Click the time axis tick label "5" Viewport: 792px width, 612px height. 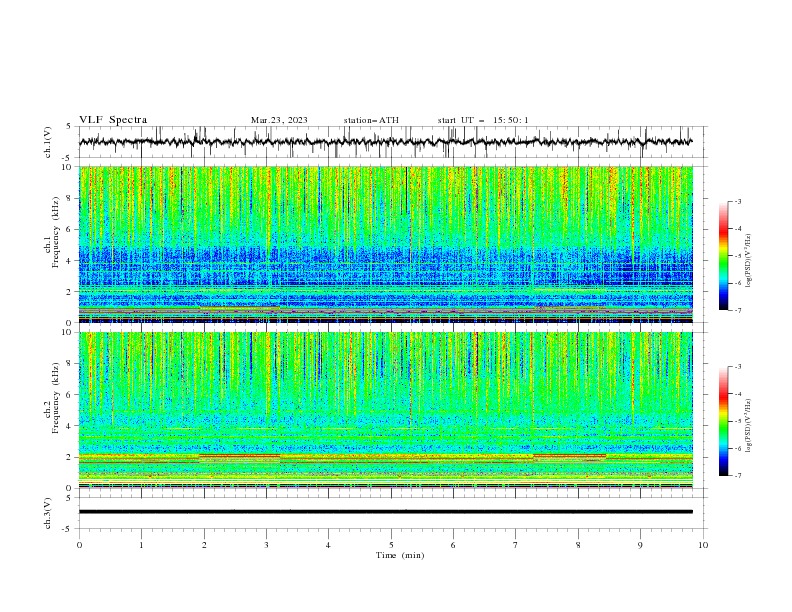[391, 545]
